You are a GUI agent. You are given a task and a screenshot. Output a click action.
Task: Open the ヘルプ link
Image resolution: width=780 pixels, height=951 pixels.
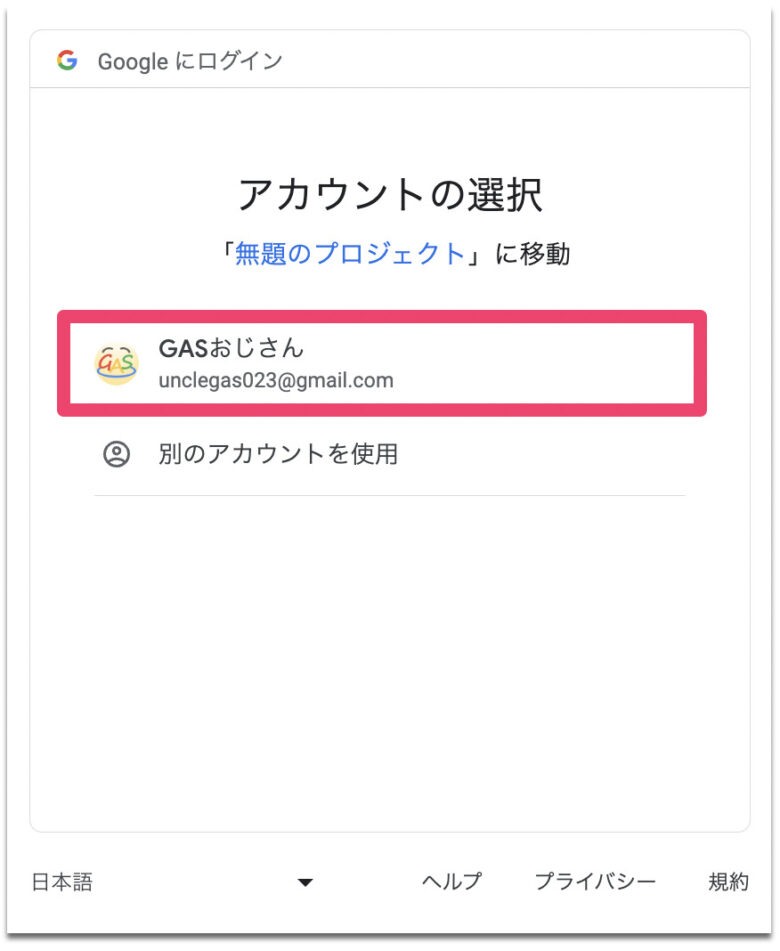451,881
